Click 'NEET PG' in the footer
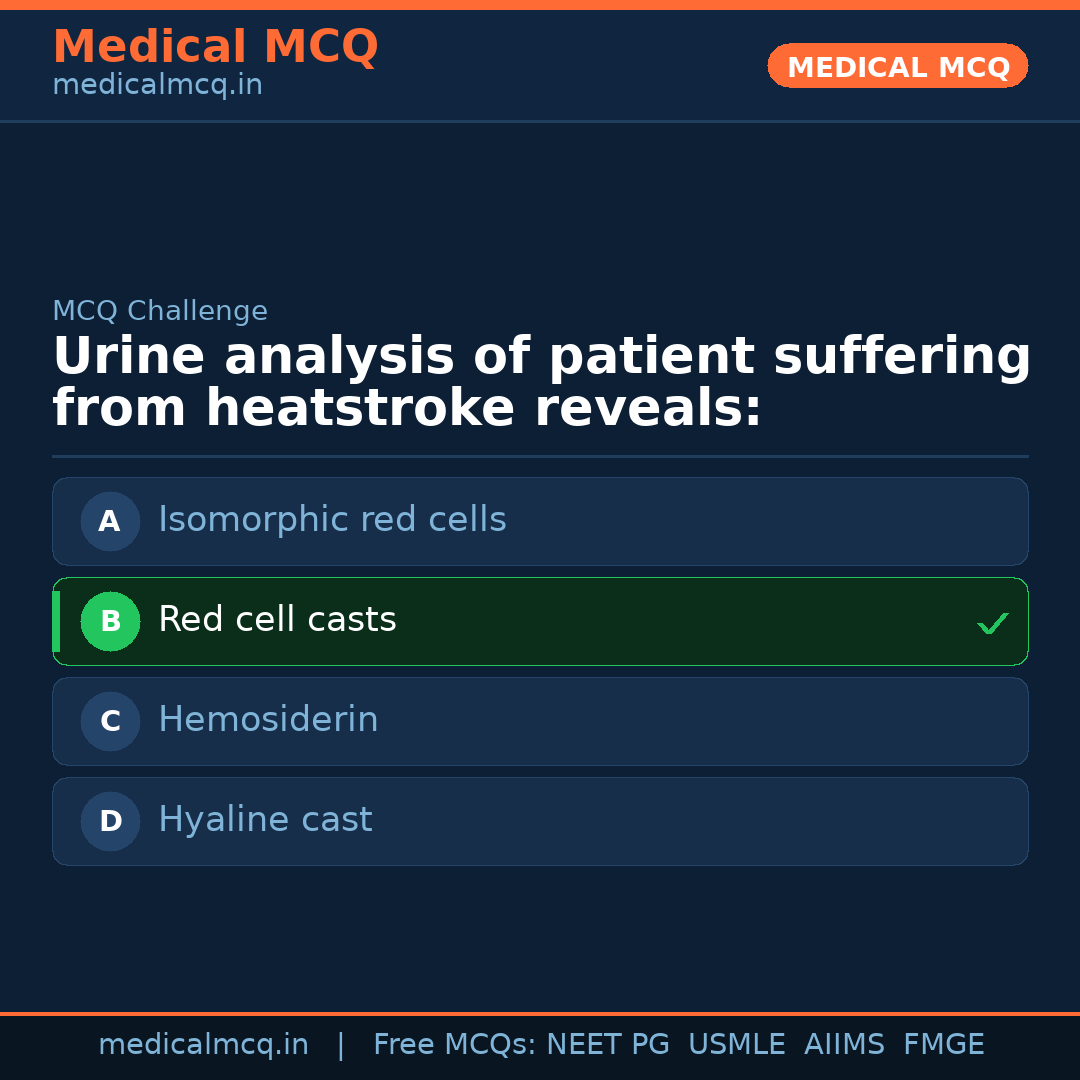 tap(608, 1045)
